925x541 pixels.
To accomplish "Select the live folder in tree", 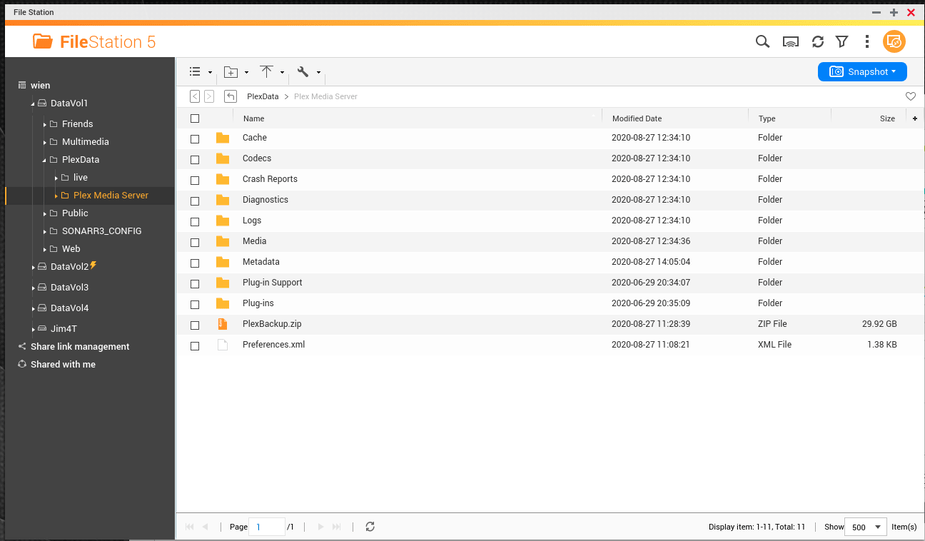I will [x=80, y=178].
